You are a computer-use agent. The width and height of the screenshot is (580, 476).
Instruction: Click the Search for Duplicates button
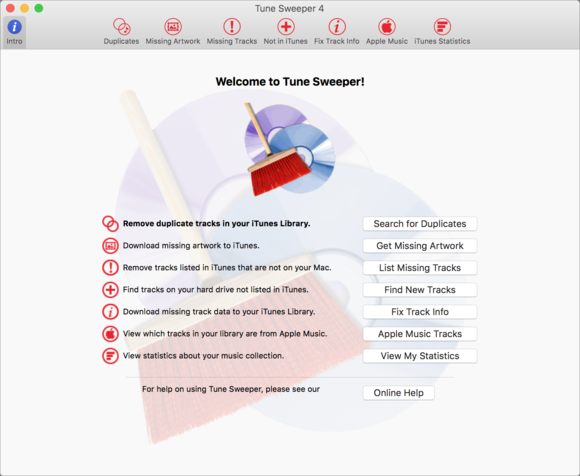pyautogui.click(x=420, y=224)
